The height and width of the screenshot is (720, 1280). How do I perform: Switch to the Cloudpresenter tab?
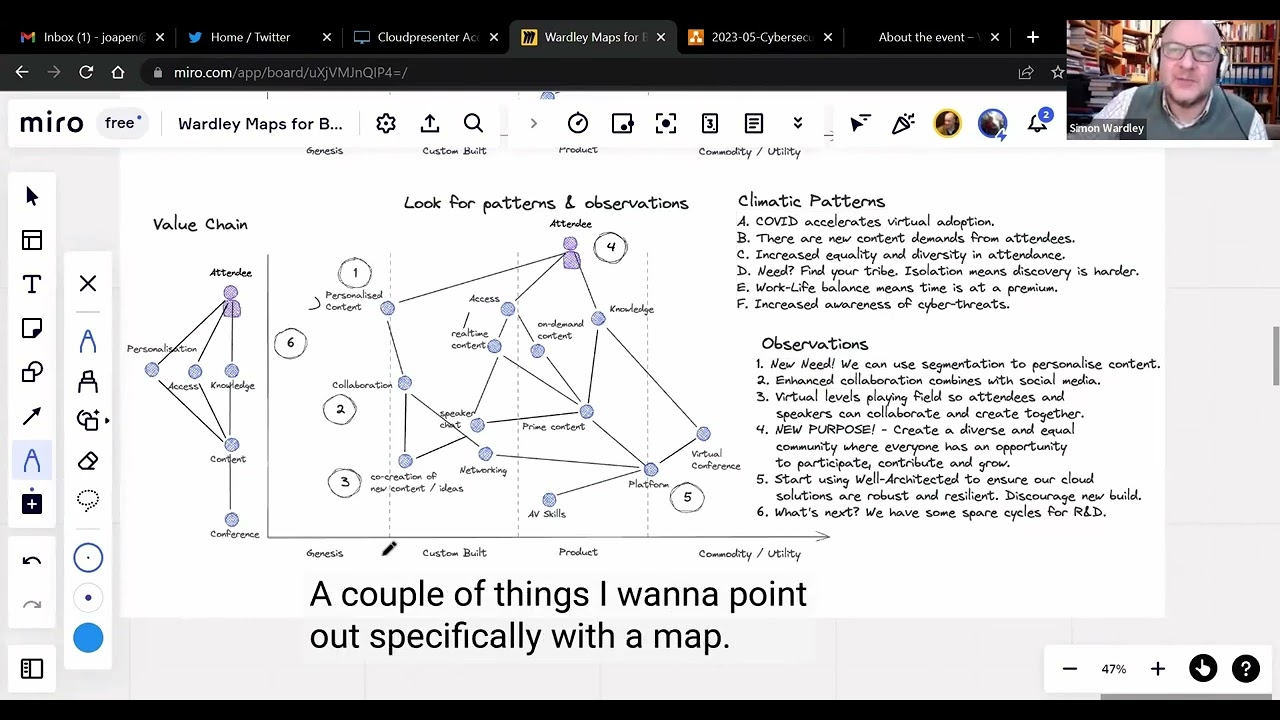click(428, 37)
